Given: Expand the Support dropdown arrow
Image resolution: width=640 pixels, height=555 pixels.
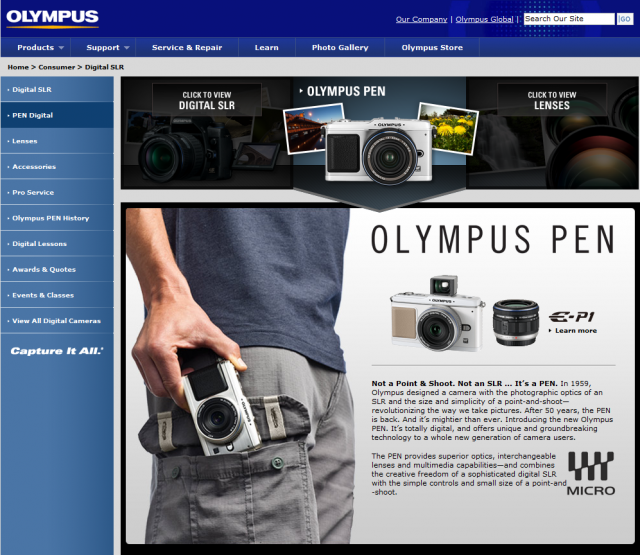Looking at the screenshot, I should (x=127, y=48).
